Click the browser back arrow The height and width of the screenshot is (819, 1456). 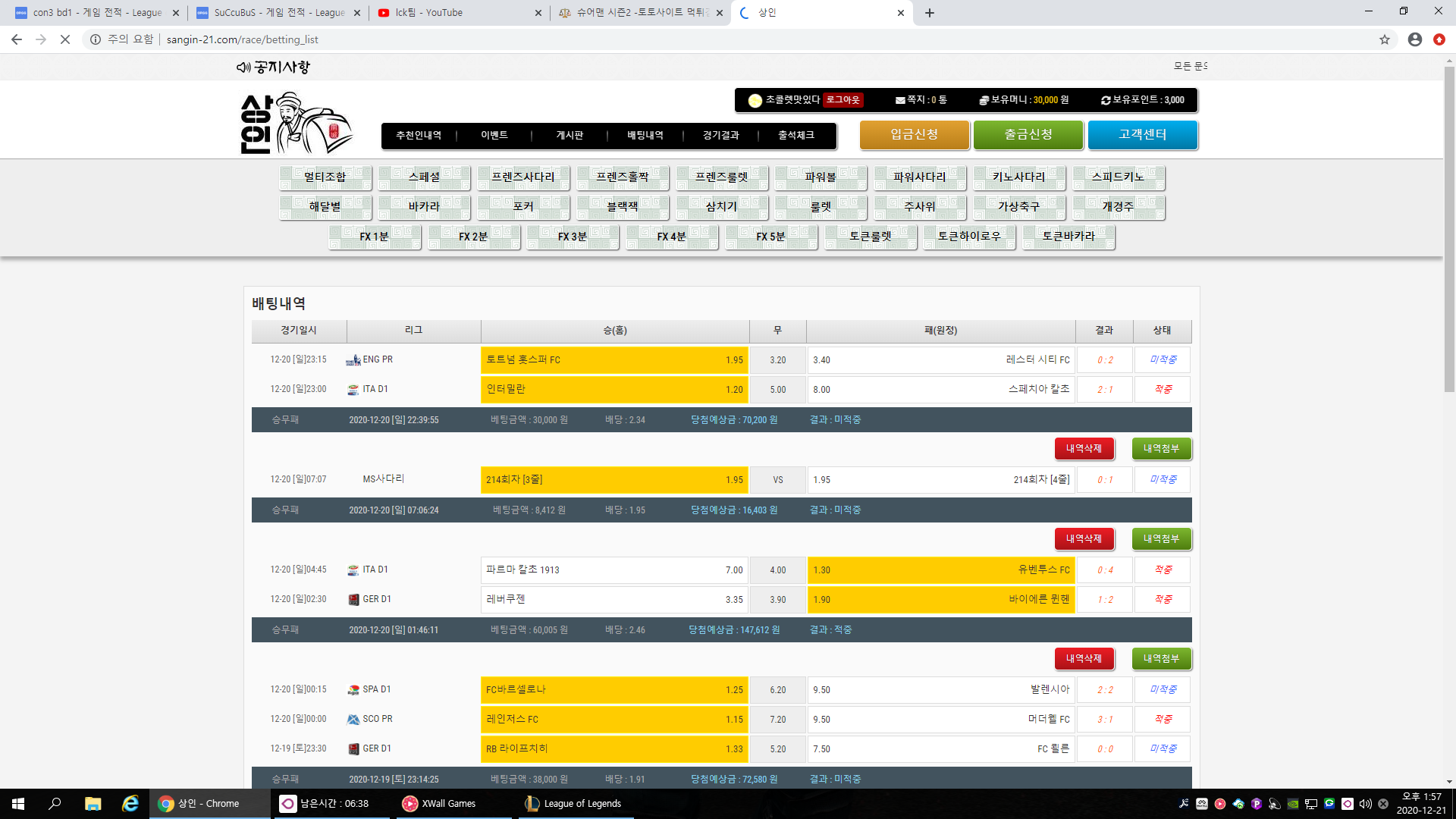[x=17, y=39]
